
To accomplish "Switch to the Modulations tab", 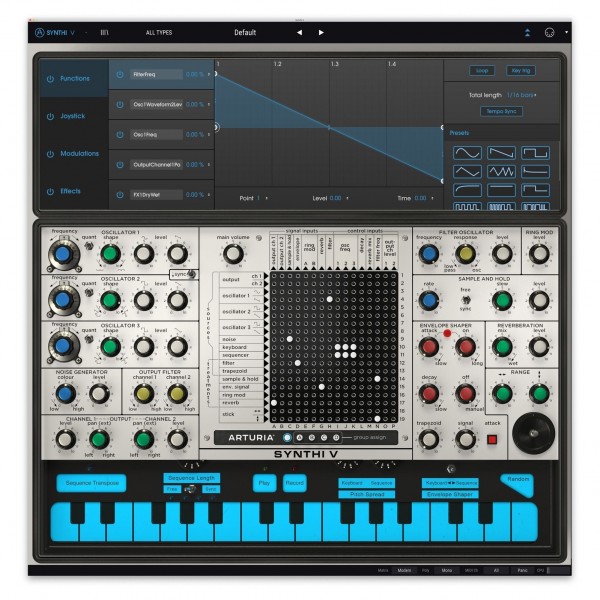I will tap(73, 154).
